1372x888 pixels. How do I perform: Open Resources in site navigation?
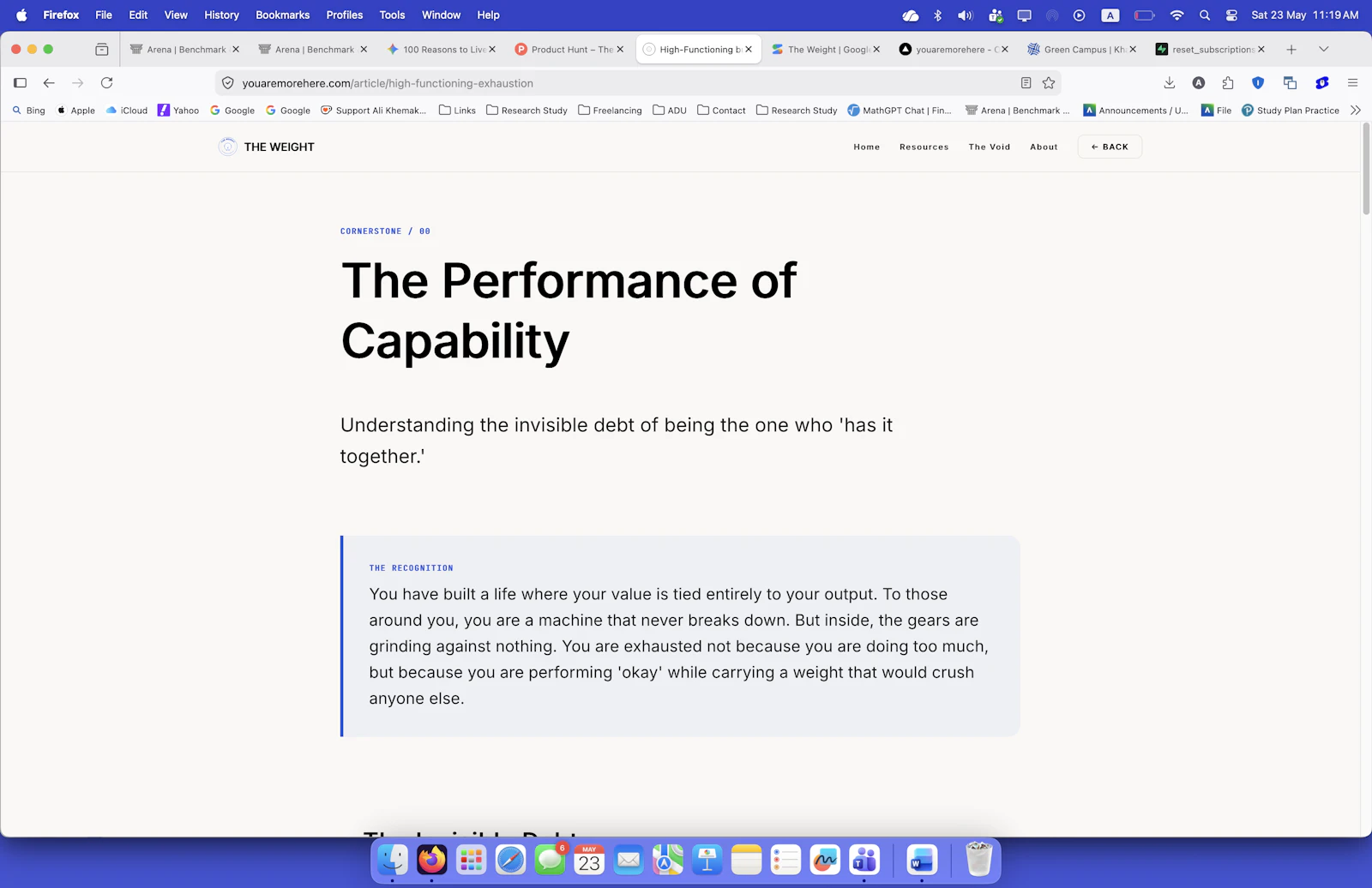point(924,147)
